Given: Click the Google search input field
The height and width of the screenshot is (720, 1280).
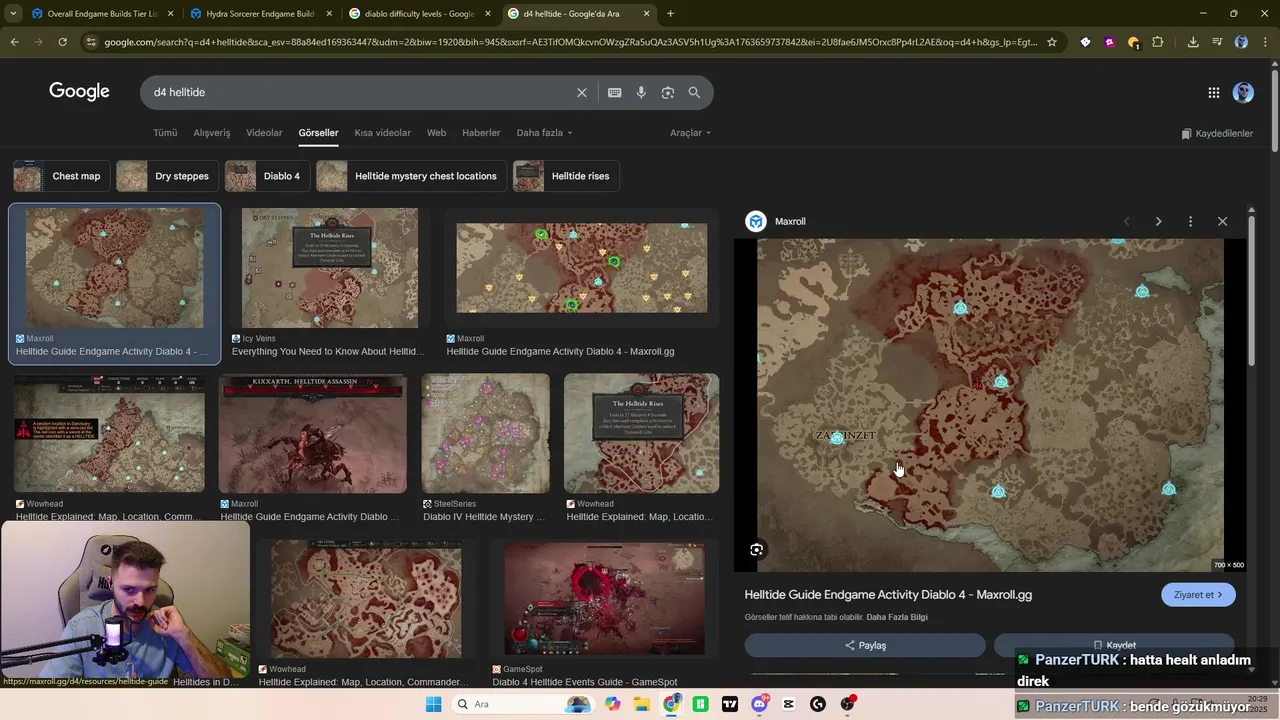Looking at the screenshot, I should (x=360, y=92).
